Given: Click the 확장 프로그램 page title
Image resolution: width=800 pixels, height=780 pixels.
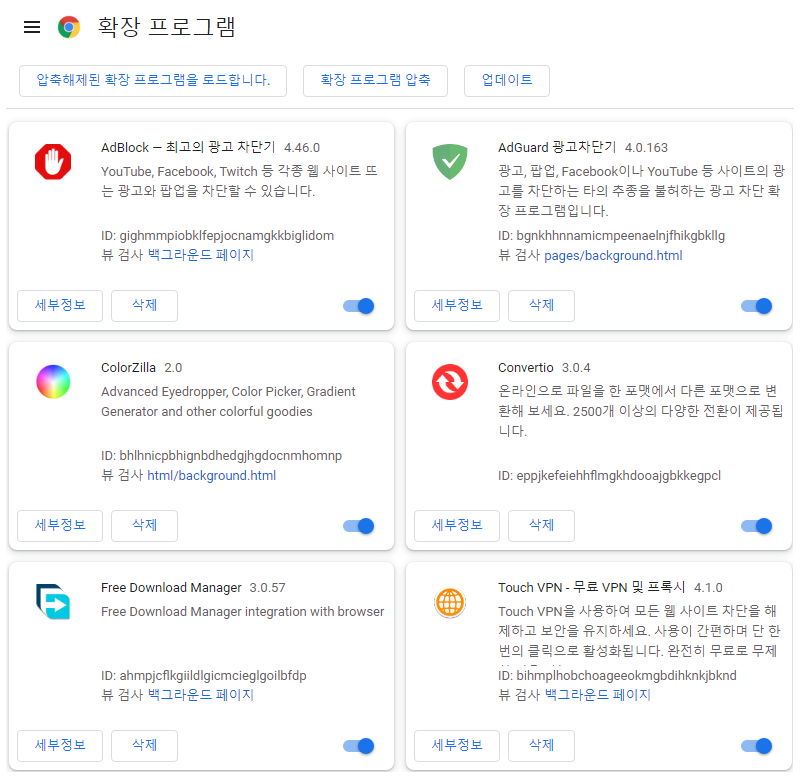Looking at the screenshot, I should pos(166,27).
